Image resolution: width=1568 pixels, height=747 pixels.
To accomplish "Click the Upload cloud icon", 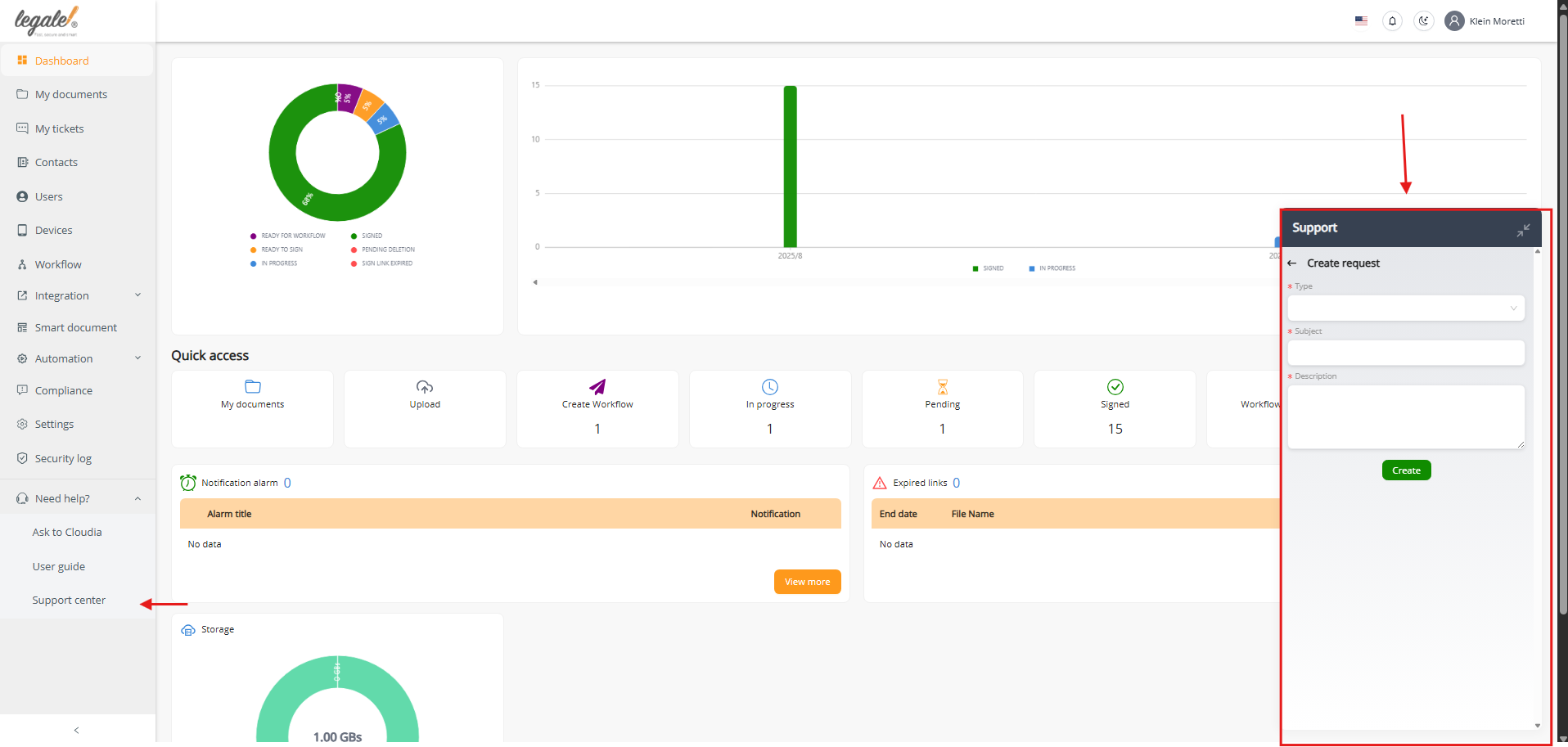I will [x=425, y=387].
